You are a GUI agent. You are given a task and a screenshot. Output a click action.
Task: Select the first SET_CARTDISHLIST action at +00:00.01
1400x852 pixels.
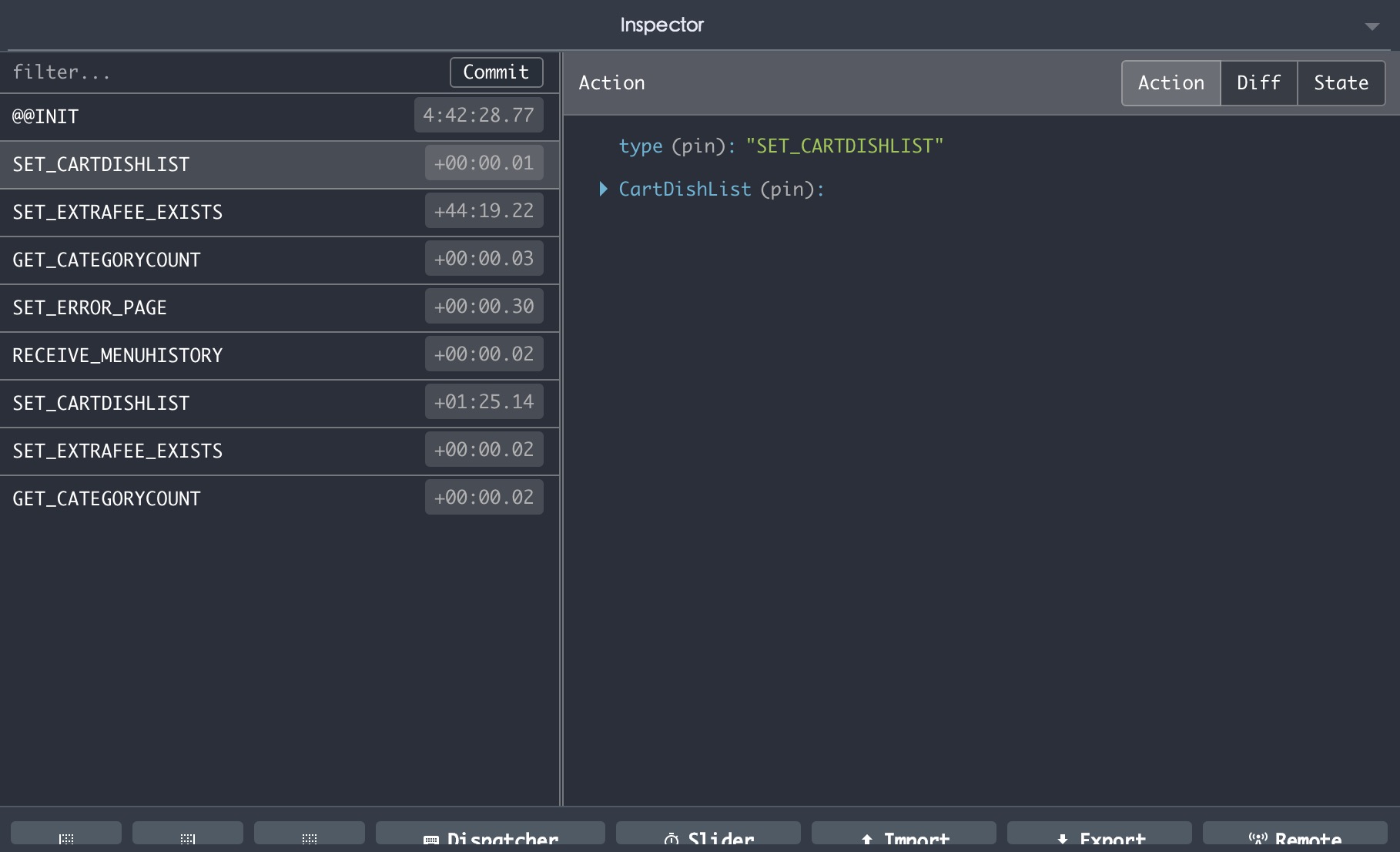[x=280, y=164]
